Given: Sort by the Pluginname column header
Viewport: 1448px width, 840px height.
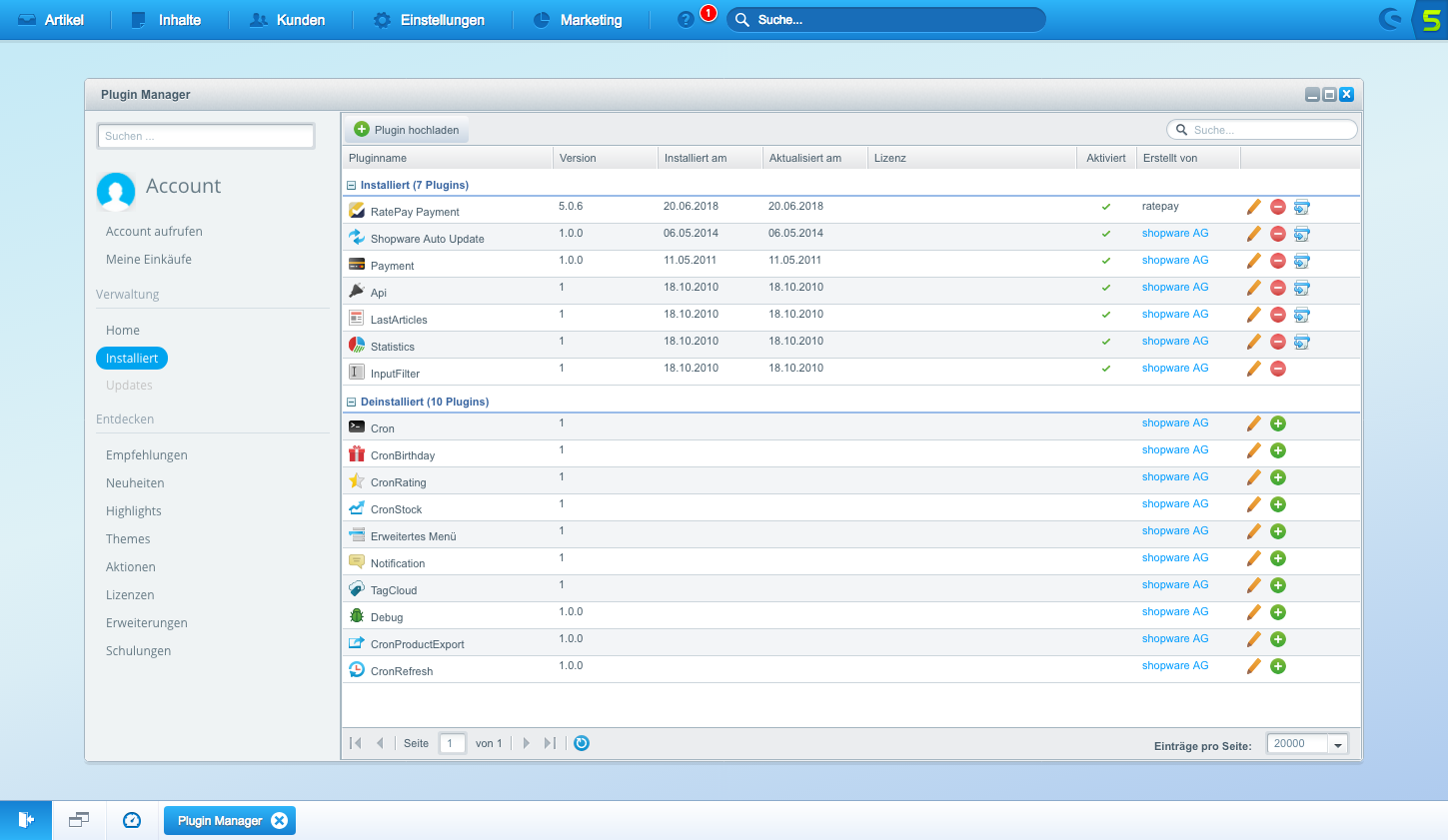Looking at the screenshot, I should pyautogui.click(x=448, y=158).
